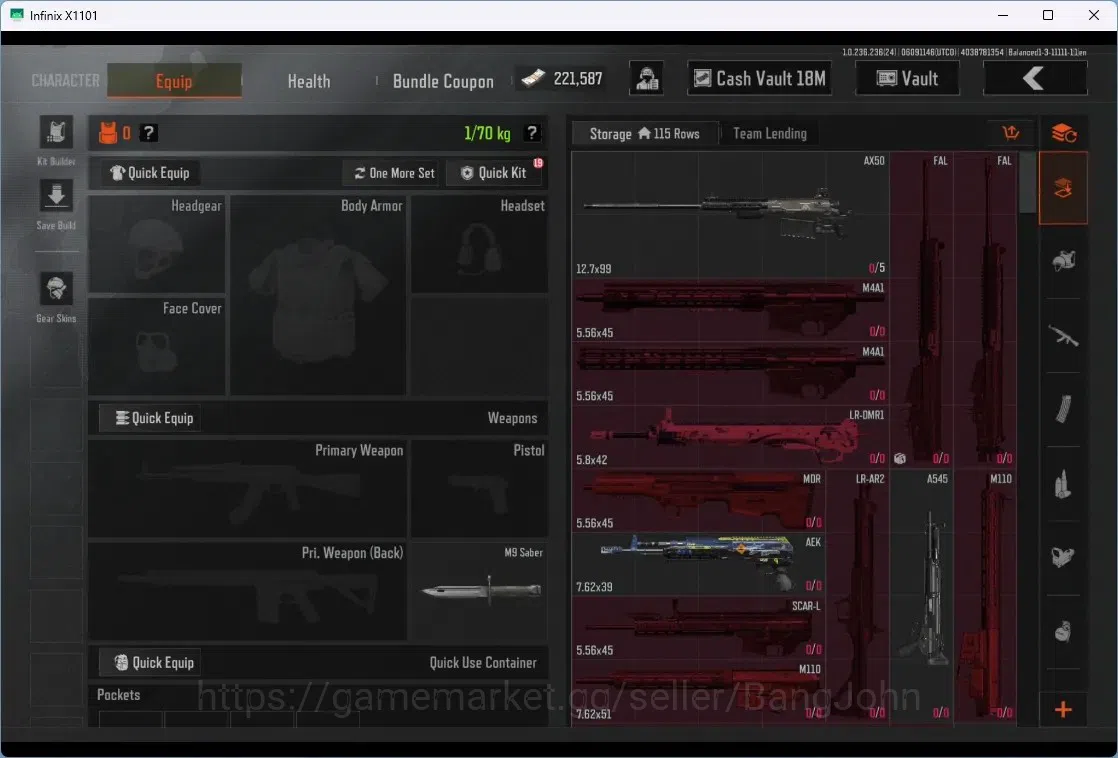Filter storage by sights and attachments
The width and height of the screenshot is (1118, 758).
[1063, 557]
